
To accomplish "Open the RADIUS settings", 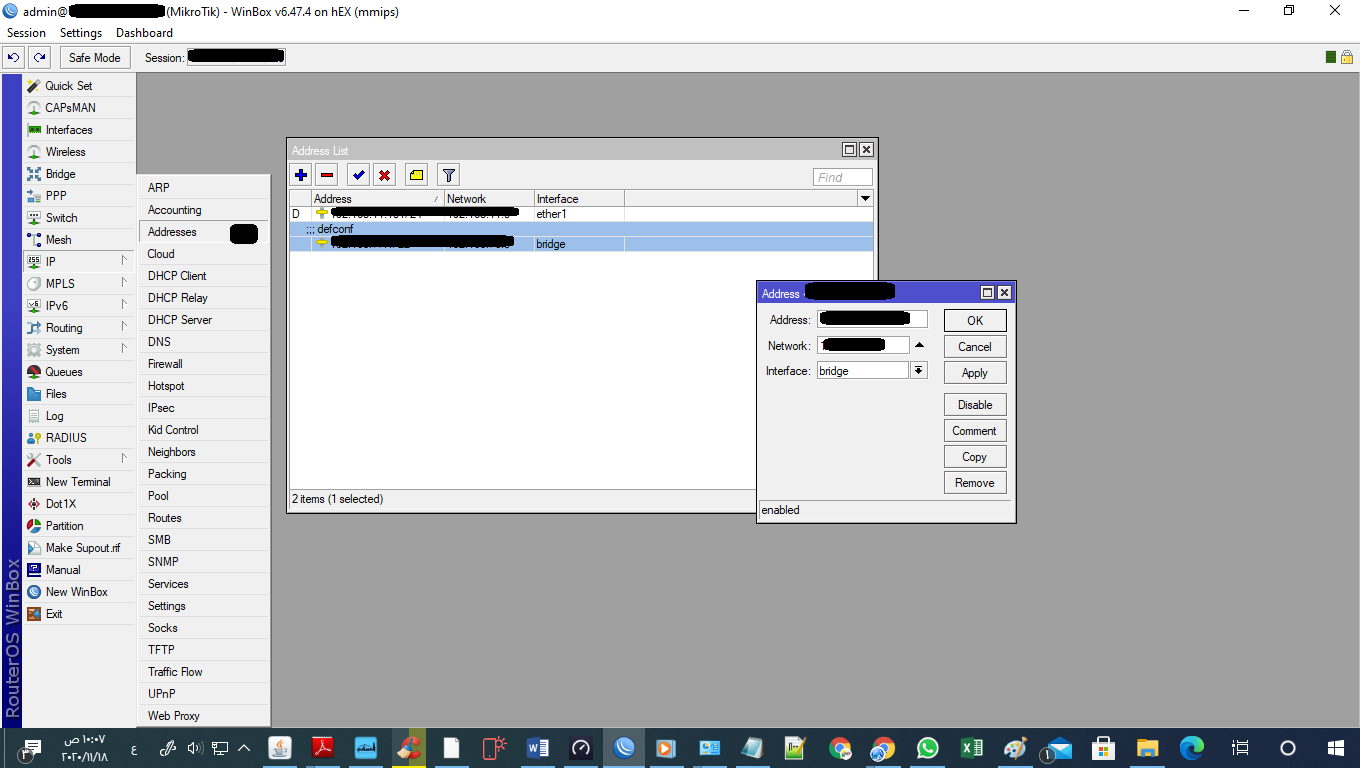I will pyautogui.click(x=79, y=438).
